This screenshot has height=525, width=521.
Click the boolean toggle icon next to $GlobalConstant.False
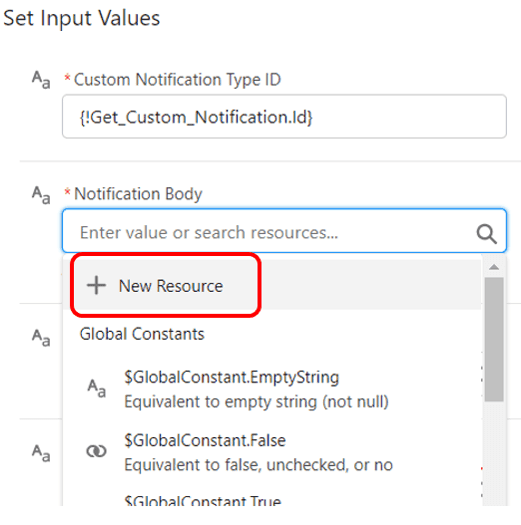96,451
